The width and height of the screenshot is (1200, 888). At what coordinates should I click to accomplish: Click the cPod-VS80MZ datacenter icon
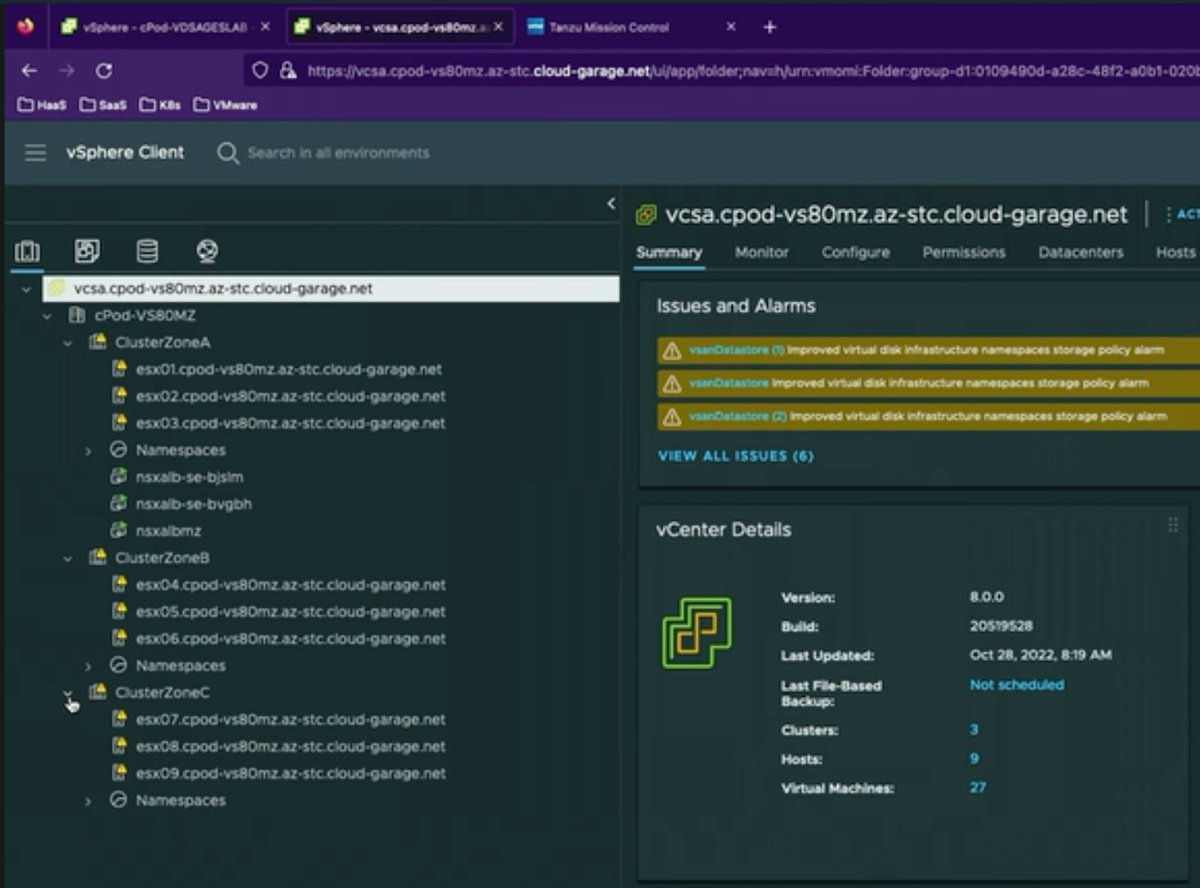click(x=76, y=315)
